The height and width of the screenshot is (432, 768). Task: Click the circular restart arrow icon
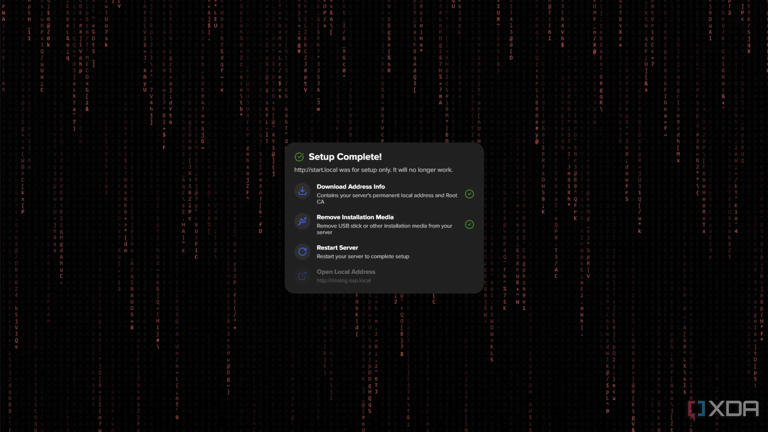302,252
